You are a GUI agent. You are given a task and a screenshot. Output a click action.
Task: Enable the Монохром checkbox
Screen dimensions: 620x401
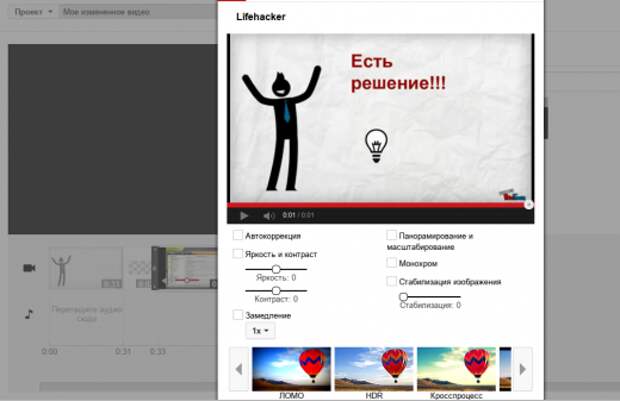point(391,263)
